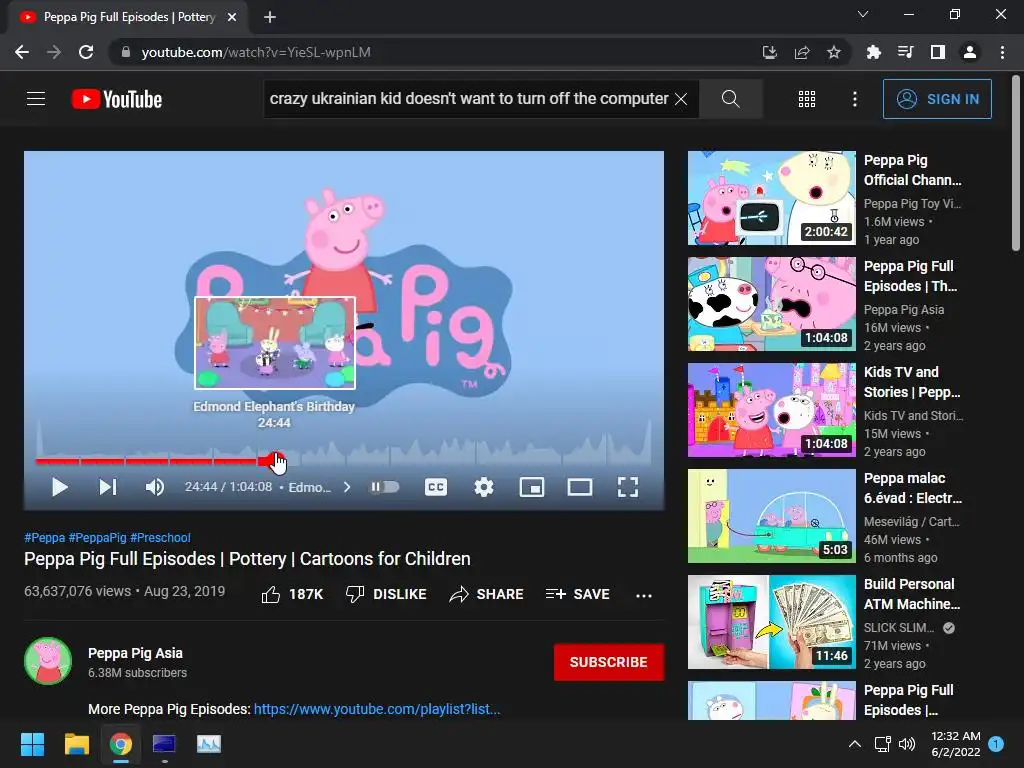The image size is (1024, 768).
Task: Toggle the autoplay switch
Action: click(385, 487)
